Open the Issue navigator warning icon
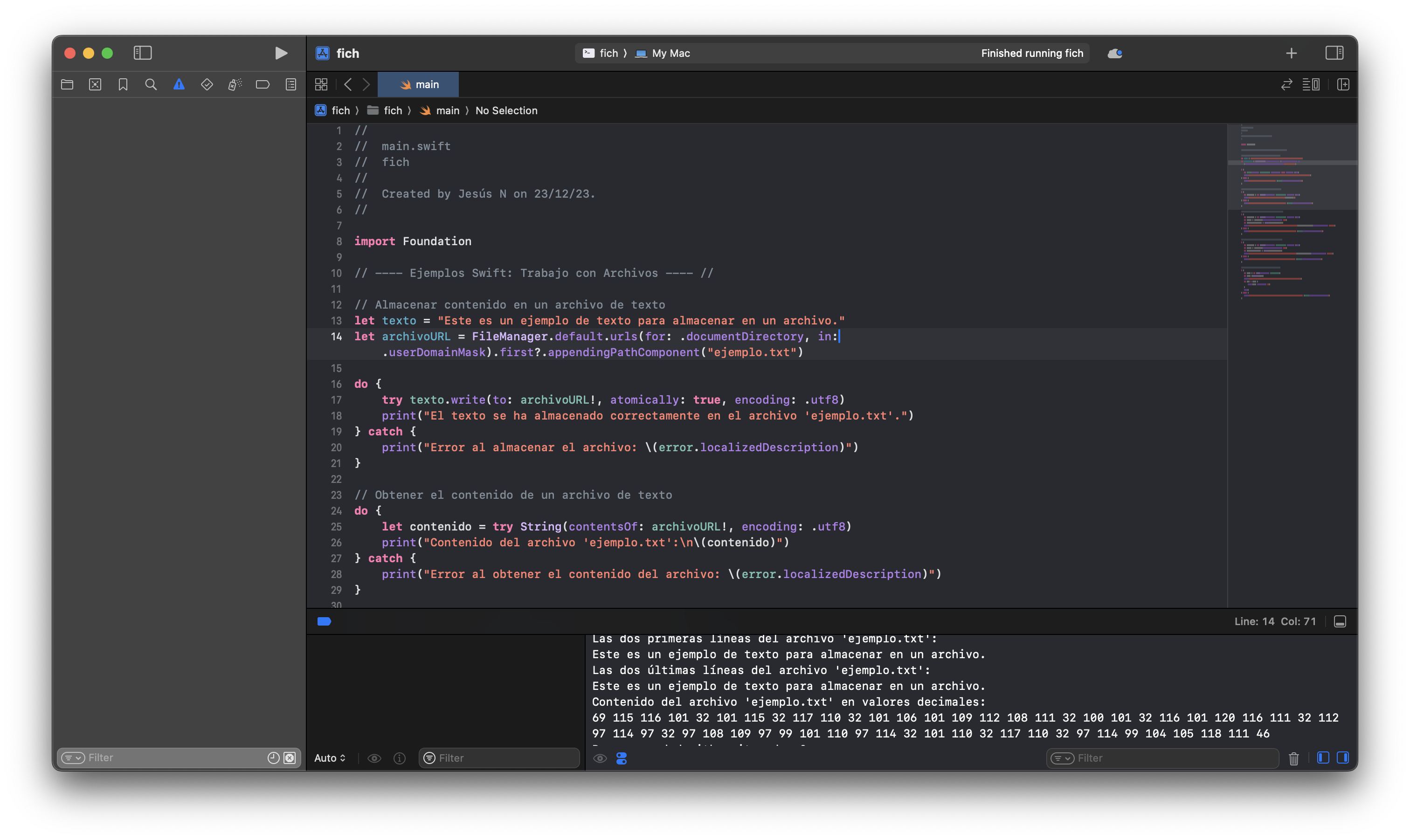 [179, 84]
